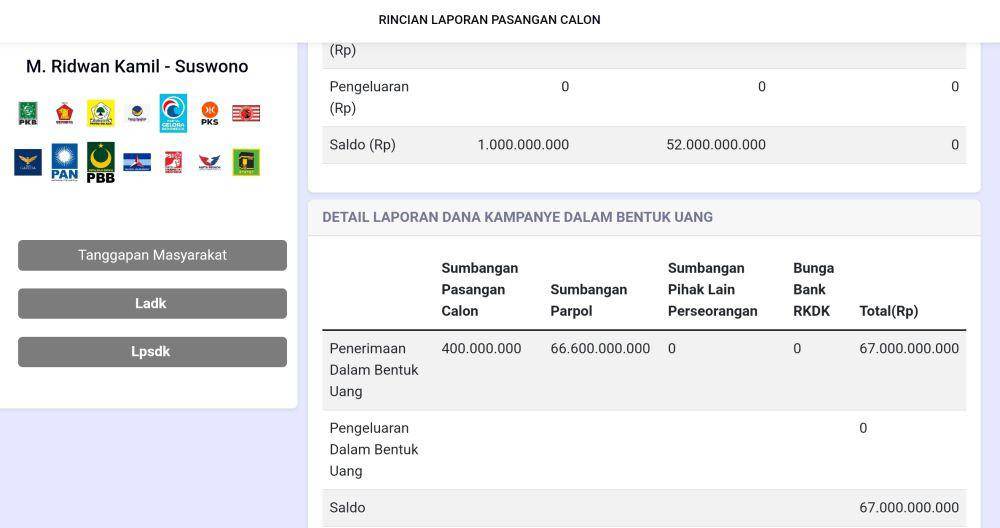Click the Detail Laporan Dana Kampanye heading
The image size is (1000, 528).
click(517, 217)
